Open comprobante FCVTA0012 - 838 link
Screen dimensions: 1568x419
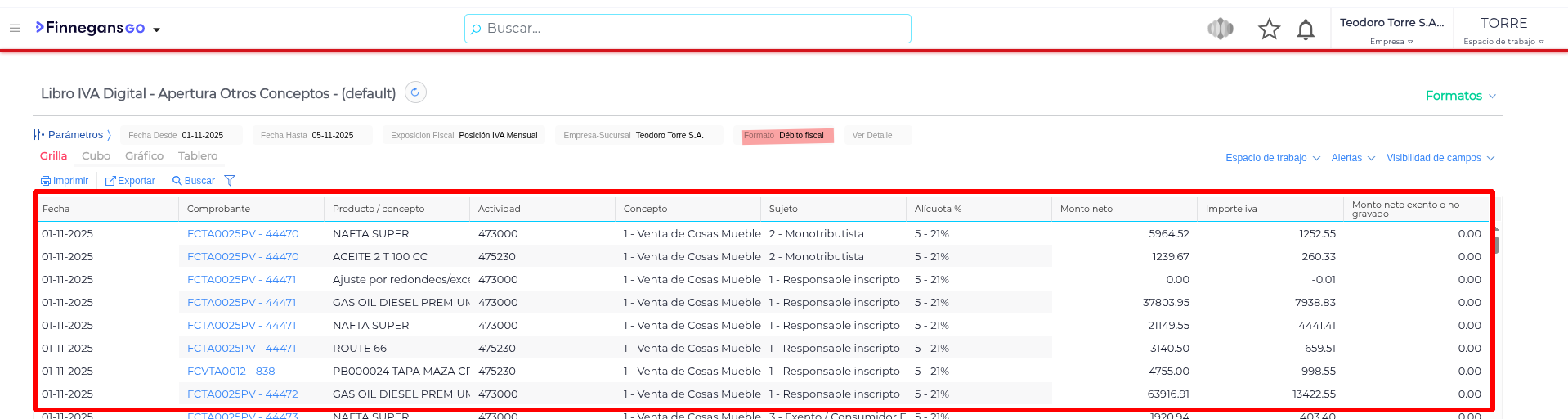tap(231, 371)
